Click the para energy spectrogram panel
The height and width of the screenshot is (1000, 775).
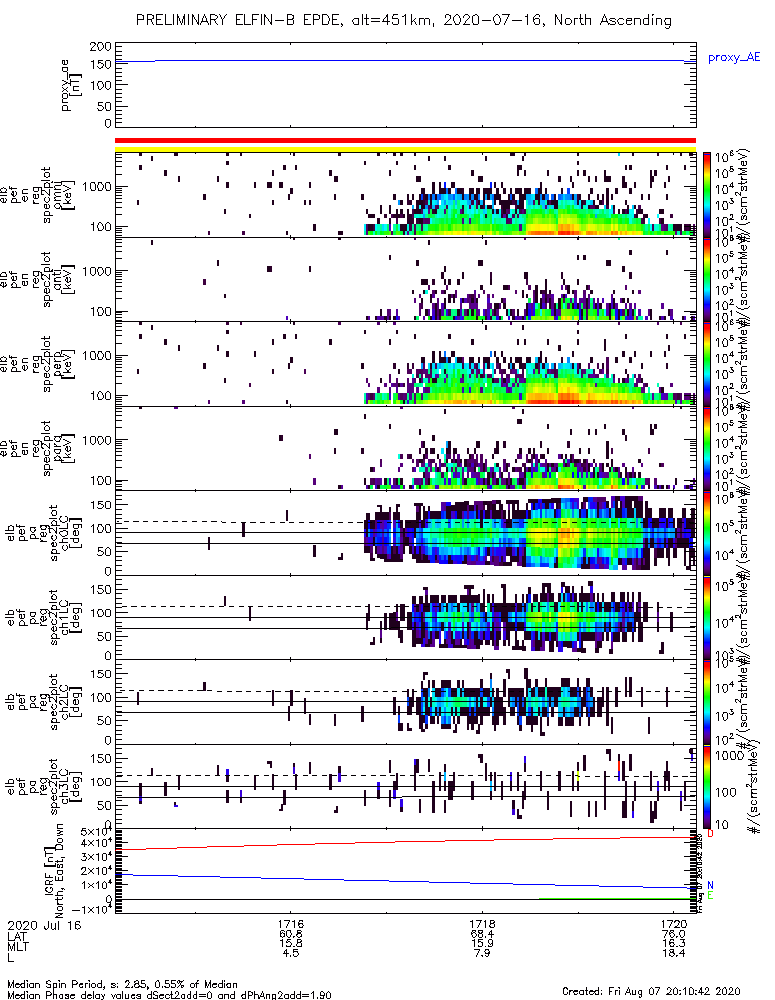click(406, 448)
